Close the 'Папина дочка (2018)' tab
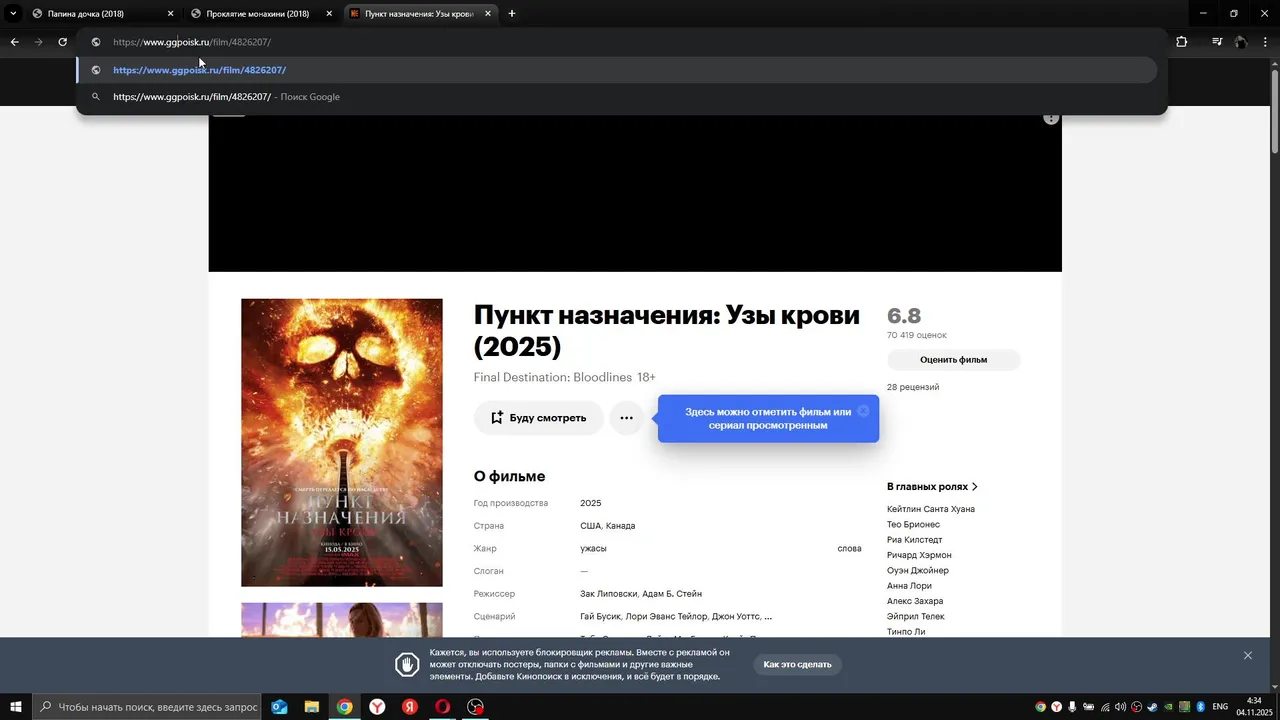This screenshot has height=720, width=1280. tap(170, 14)
